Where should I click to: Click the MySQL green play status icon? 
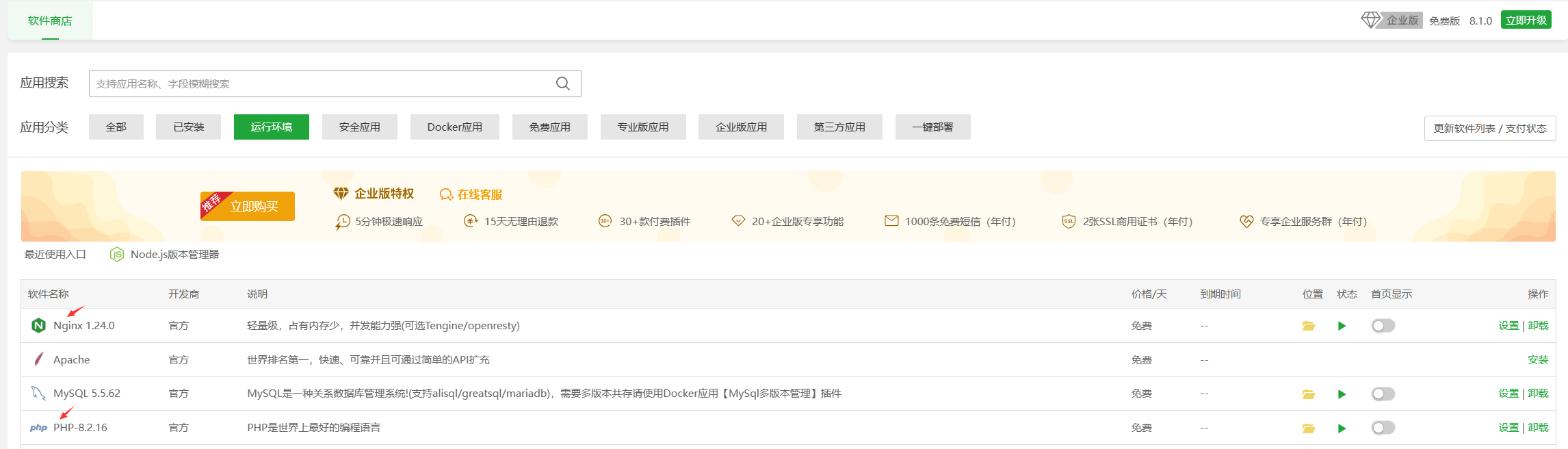[x=1342, y=394]
